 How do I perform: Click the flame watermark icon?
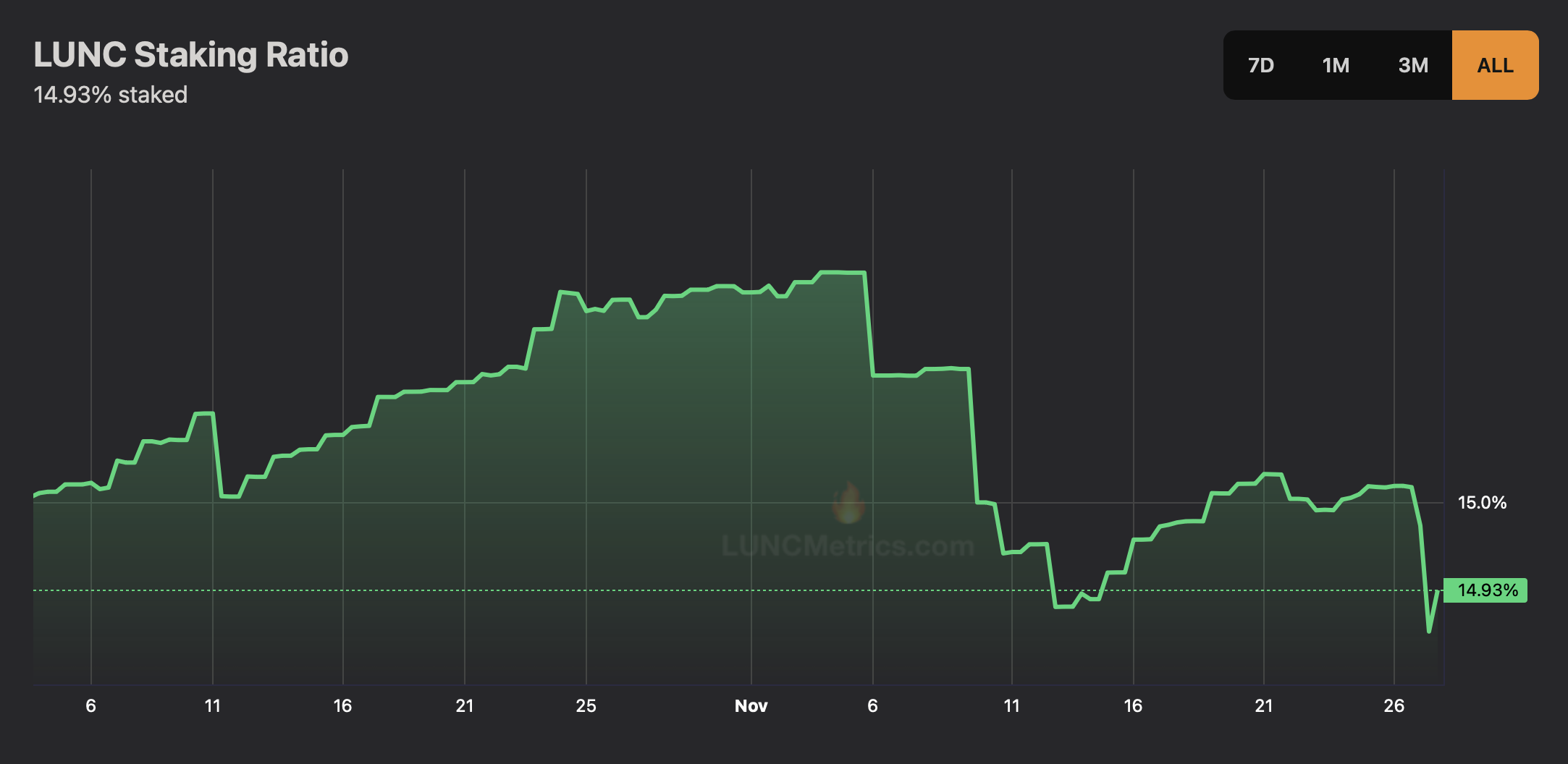coord(848,503)
